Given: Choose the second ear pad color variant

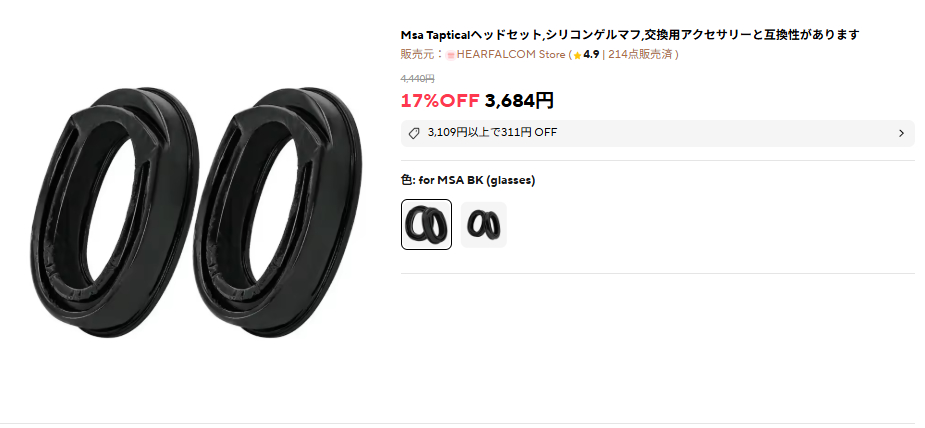Looking at the screenshot, I should (x=484, y=225).
